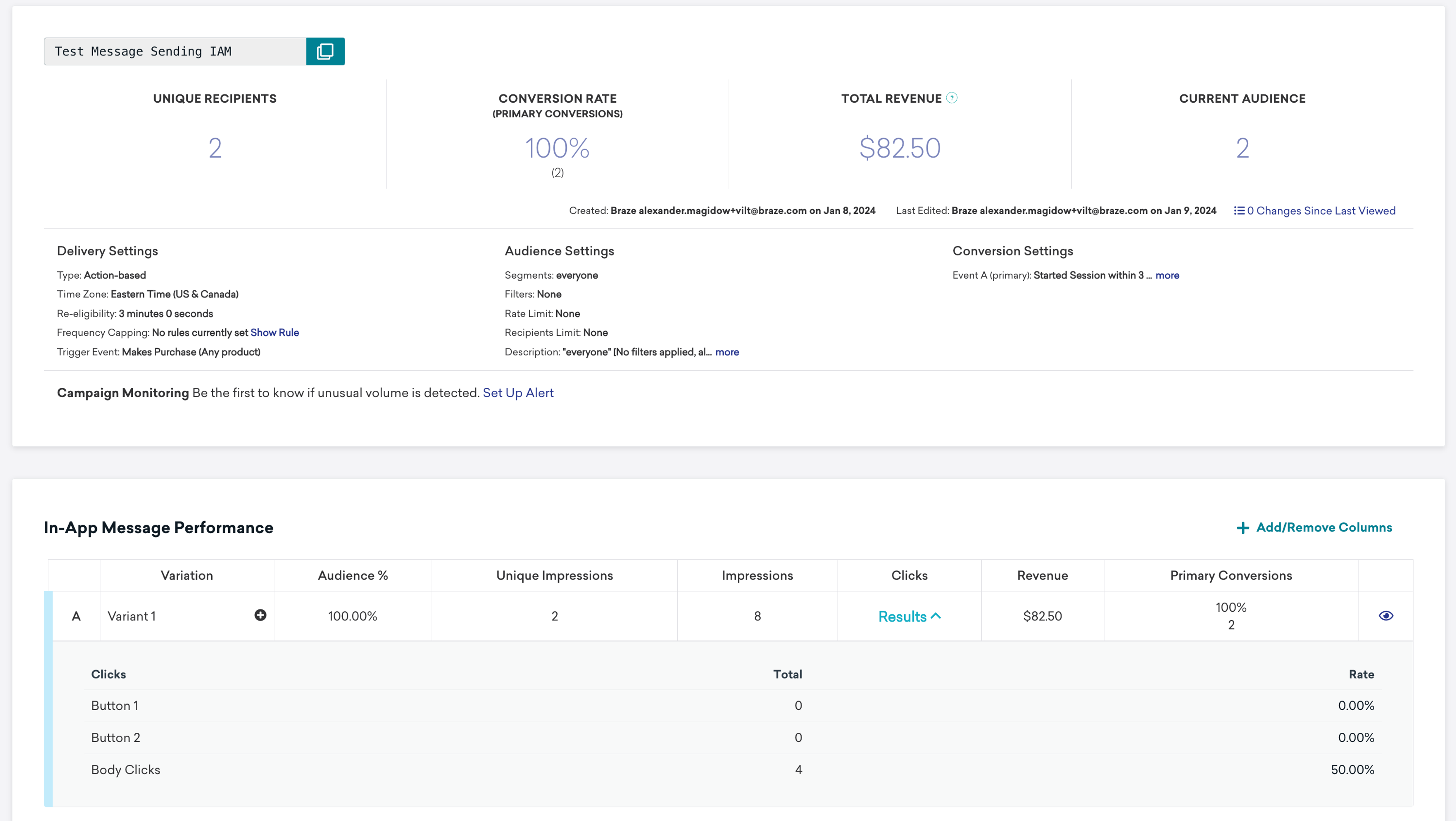Click the Changes list icon

pyautogui.click(x=1239, y=211)
